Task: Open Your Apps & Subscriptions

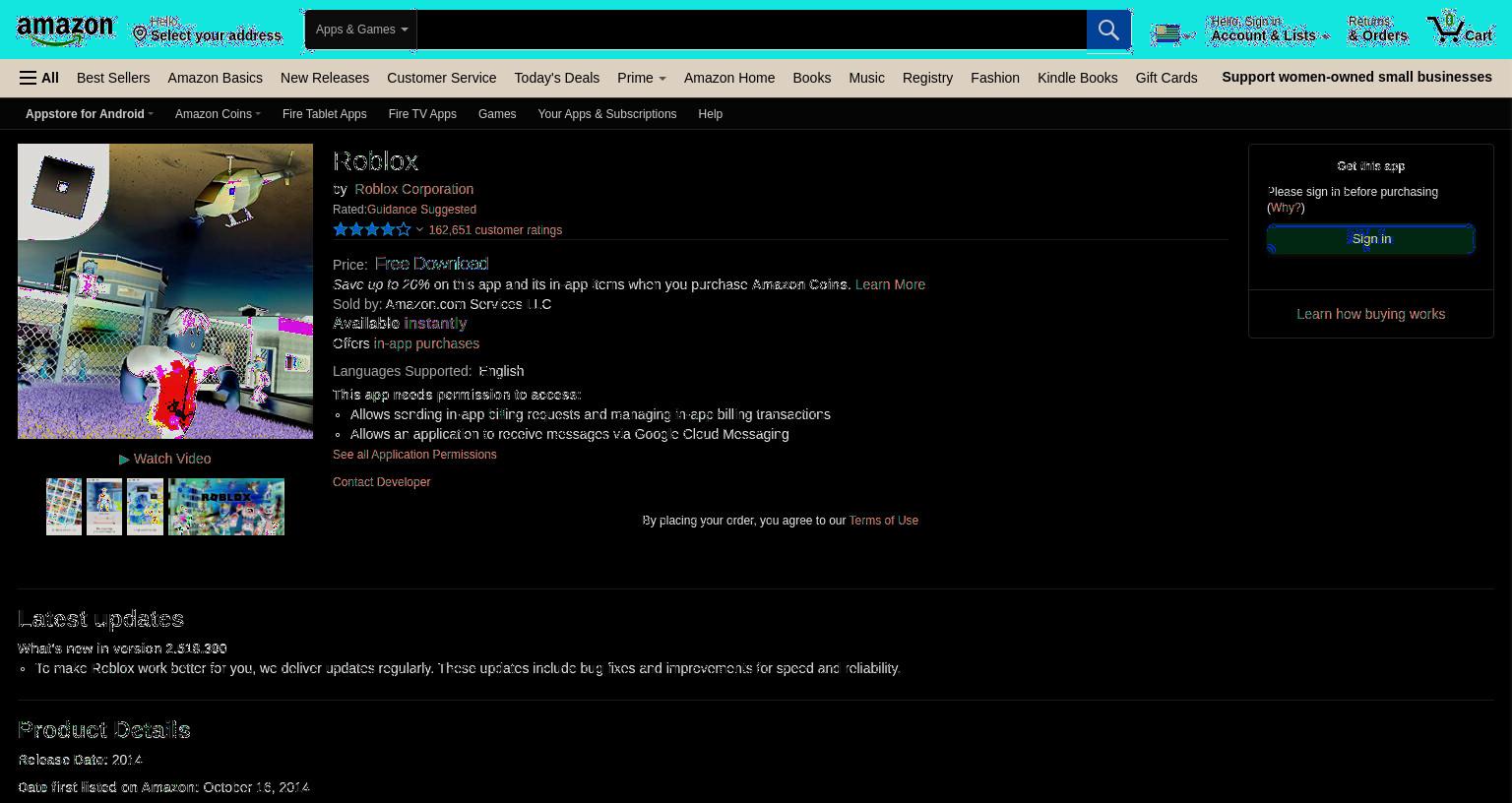Action: point(606,114)
